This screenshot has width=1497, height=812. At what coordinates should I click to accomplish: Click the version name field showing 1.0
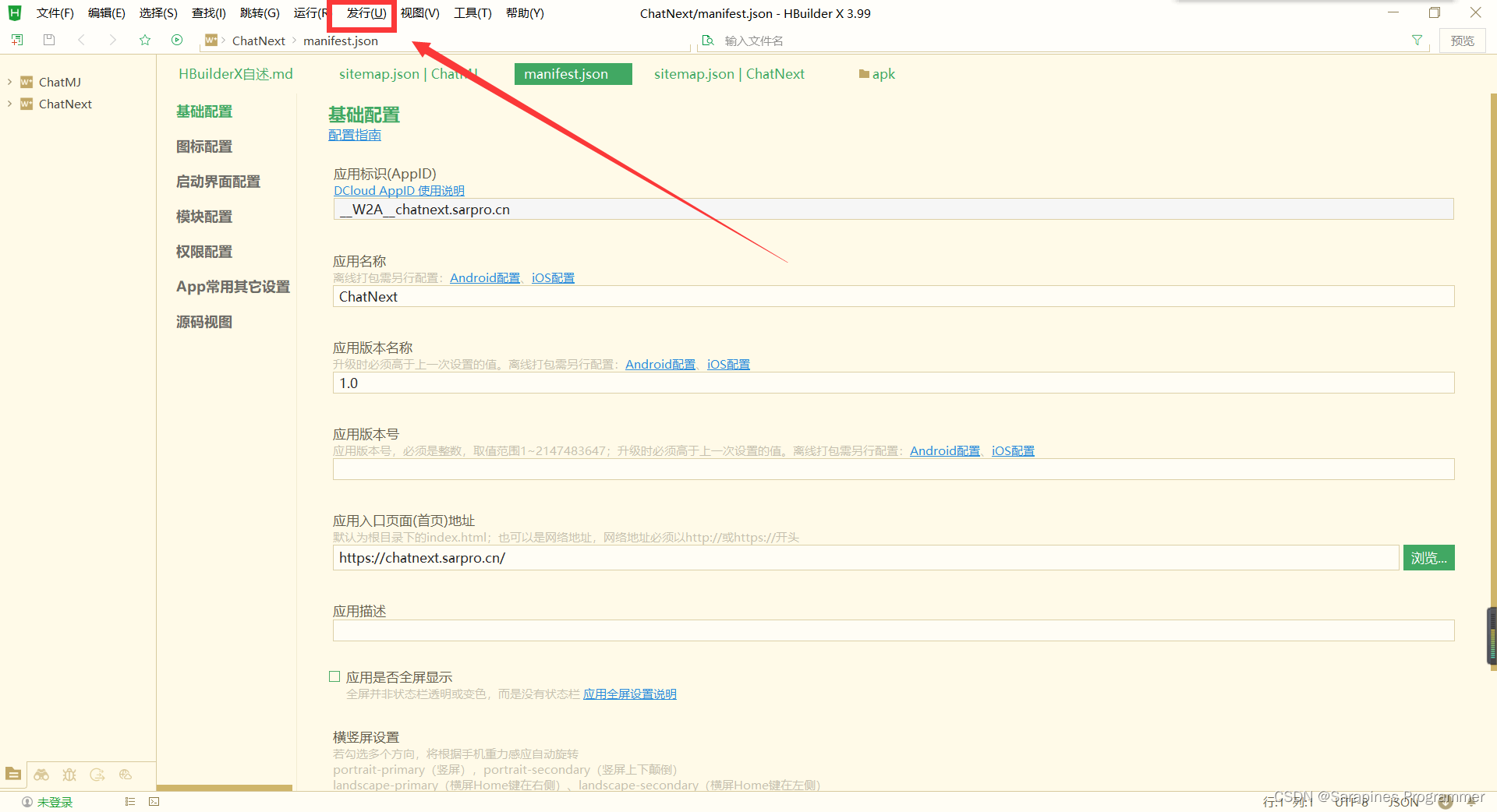tap(894, 383)
